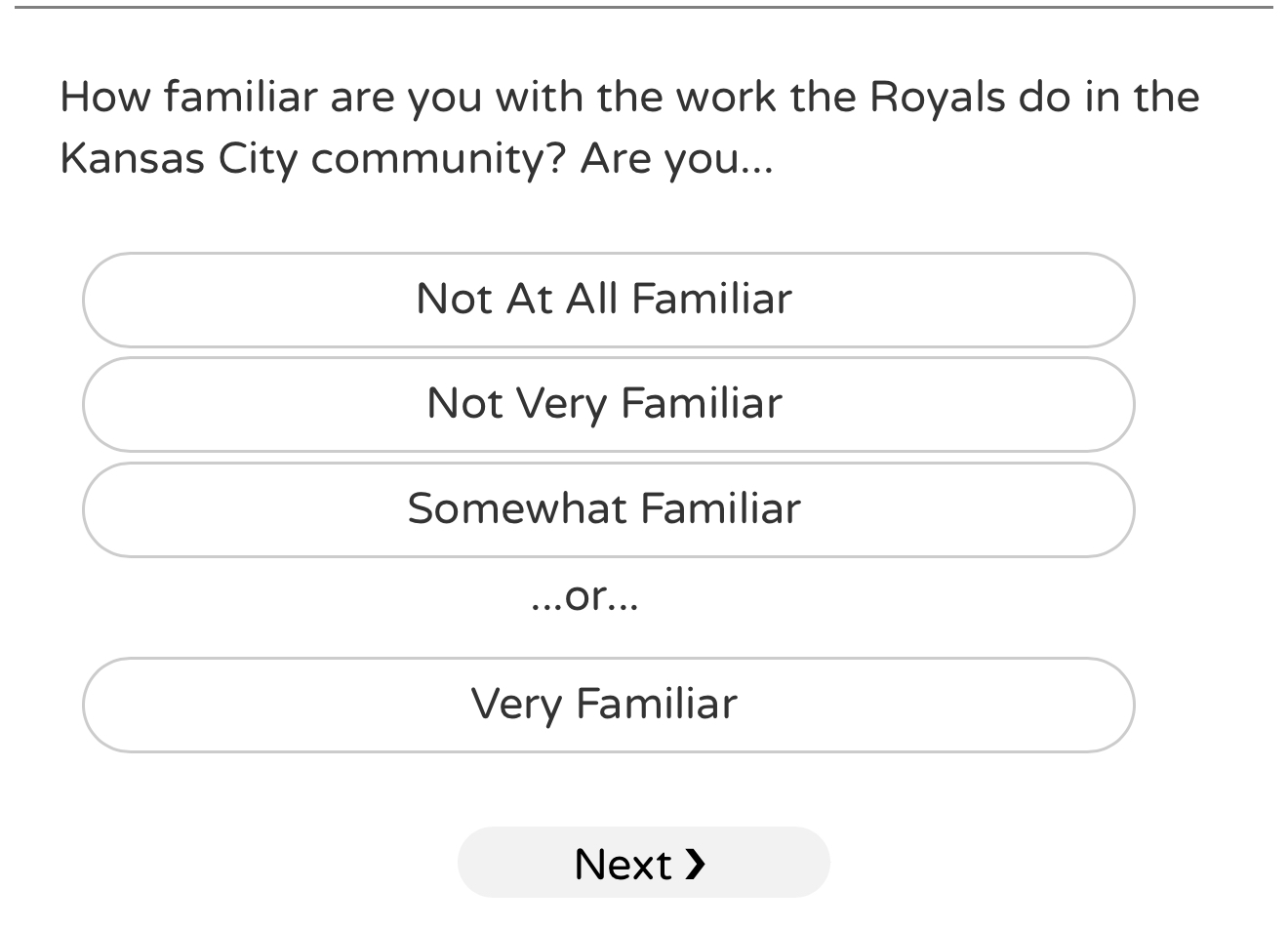Image resolution: width=1288 pixels, height=930 pixels.
Task: Answer that you are very familiar
Action: [608, 705]
